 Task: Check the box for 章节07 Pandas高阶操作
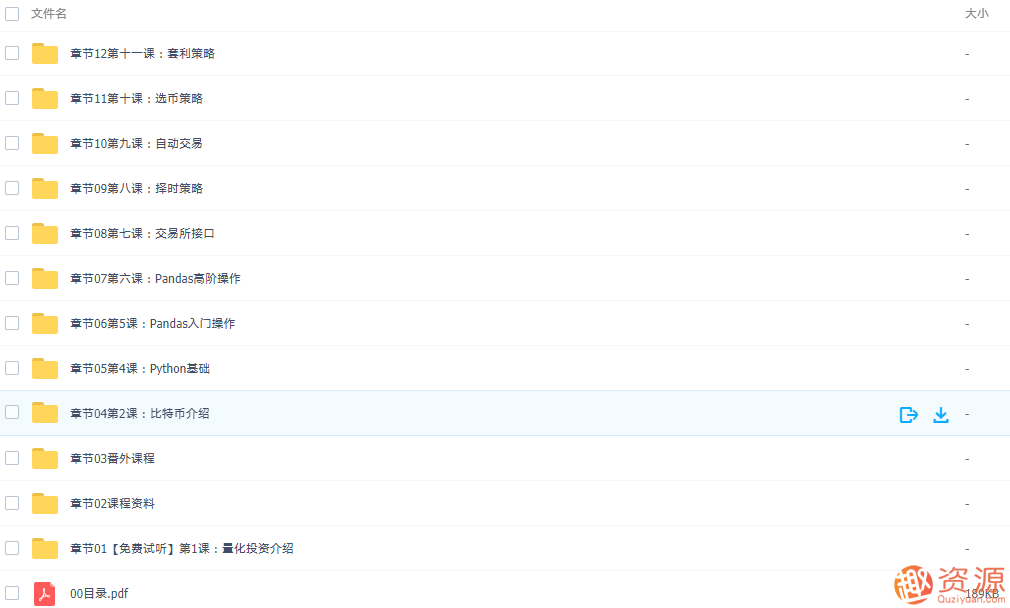point(12,278)
